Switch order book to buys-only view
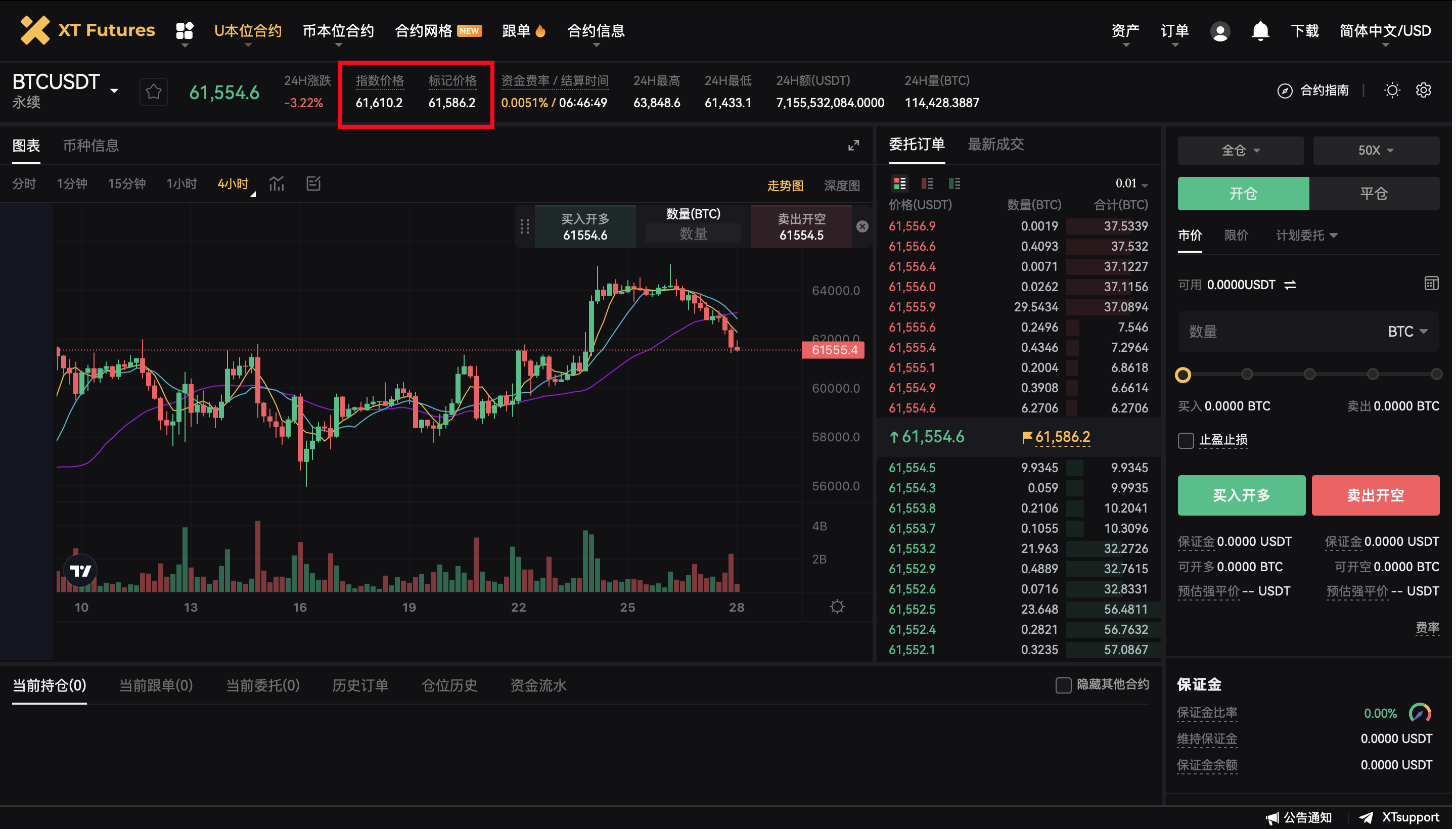Image resolution: width=1456 pixels, height=829 pixels. (x=955, y=183)
